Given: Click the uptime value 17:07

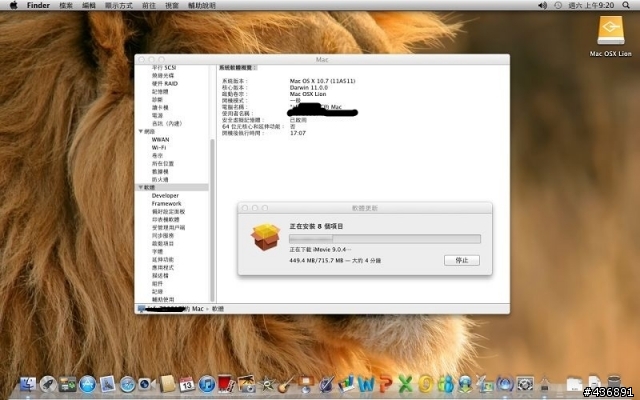Looking at the screenshot, I should point(298,133).
